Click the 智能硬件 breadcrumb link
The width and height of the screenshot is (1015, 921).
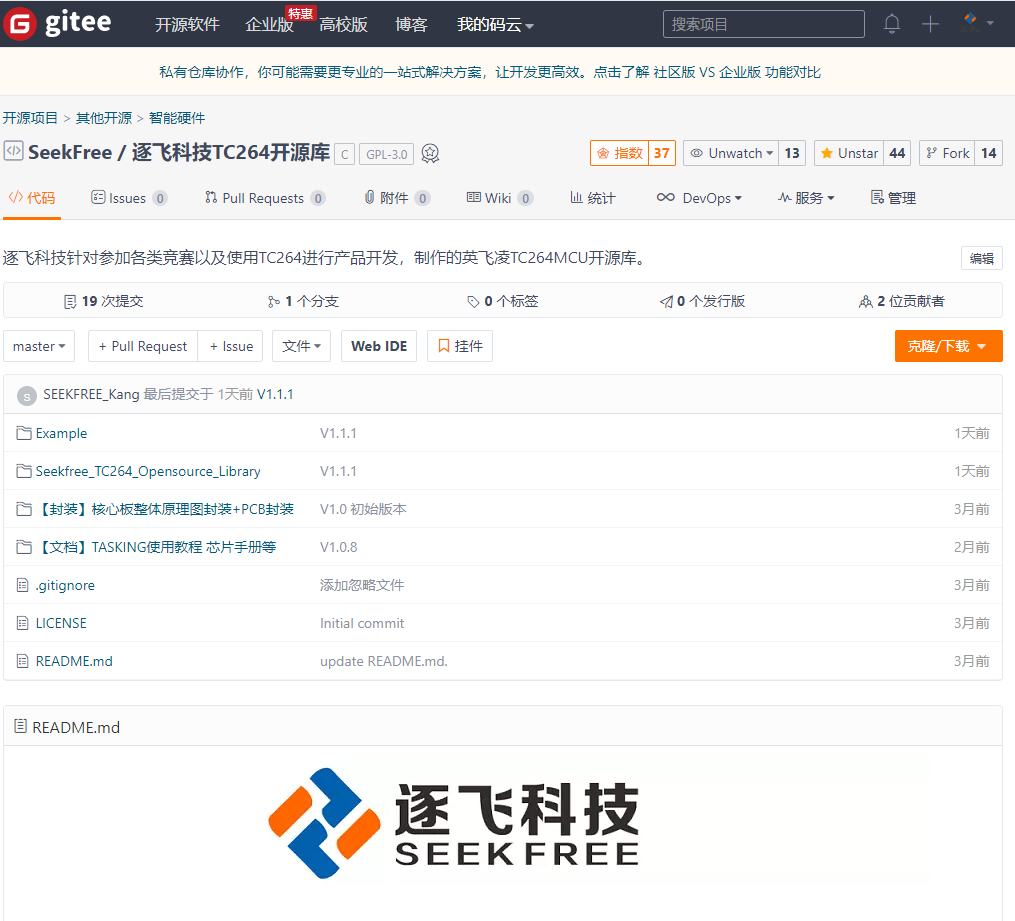click(x=177, y=118)
